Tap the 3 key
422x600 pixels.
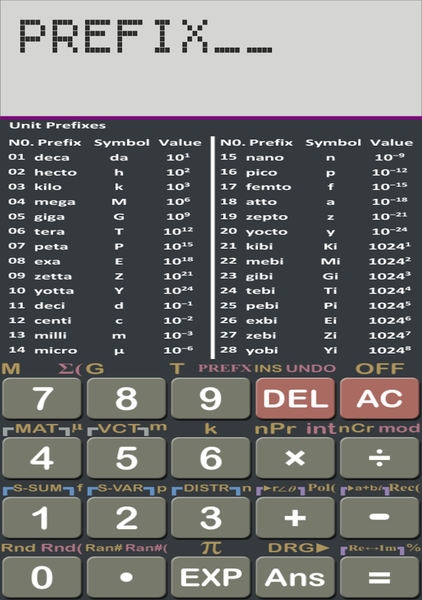click(x=210, y=518)
